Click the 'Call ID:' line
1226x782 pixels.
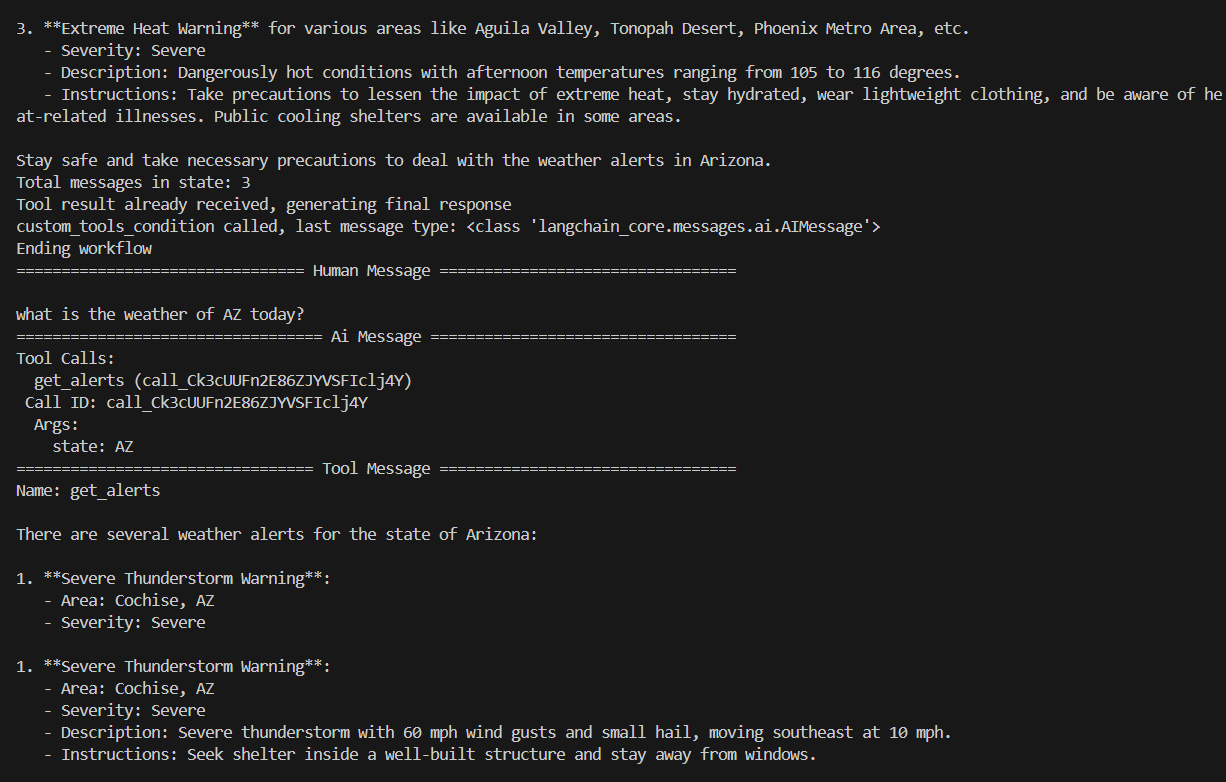click(197, 402)
